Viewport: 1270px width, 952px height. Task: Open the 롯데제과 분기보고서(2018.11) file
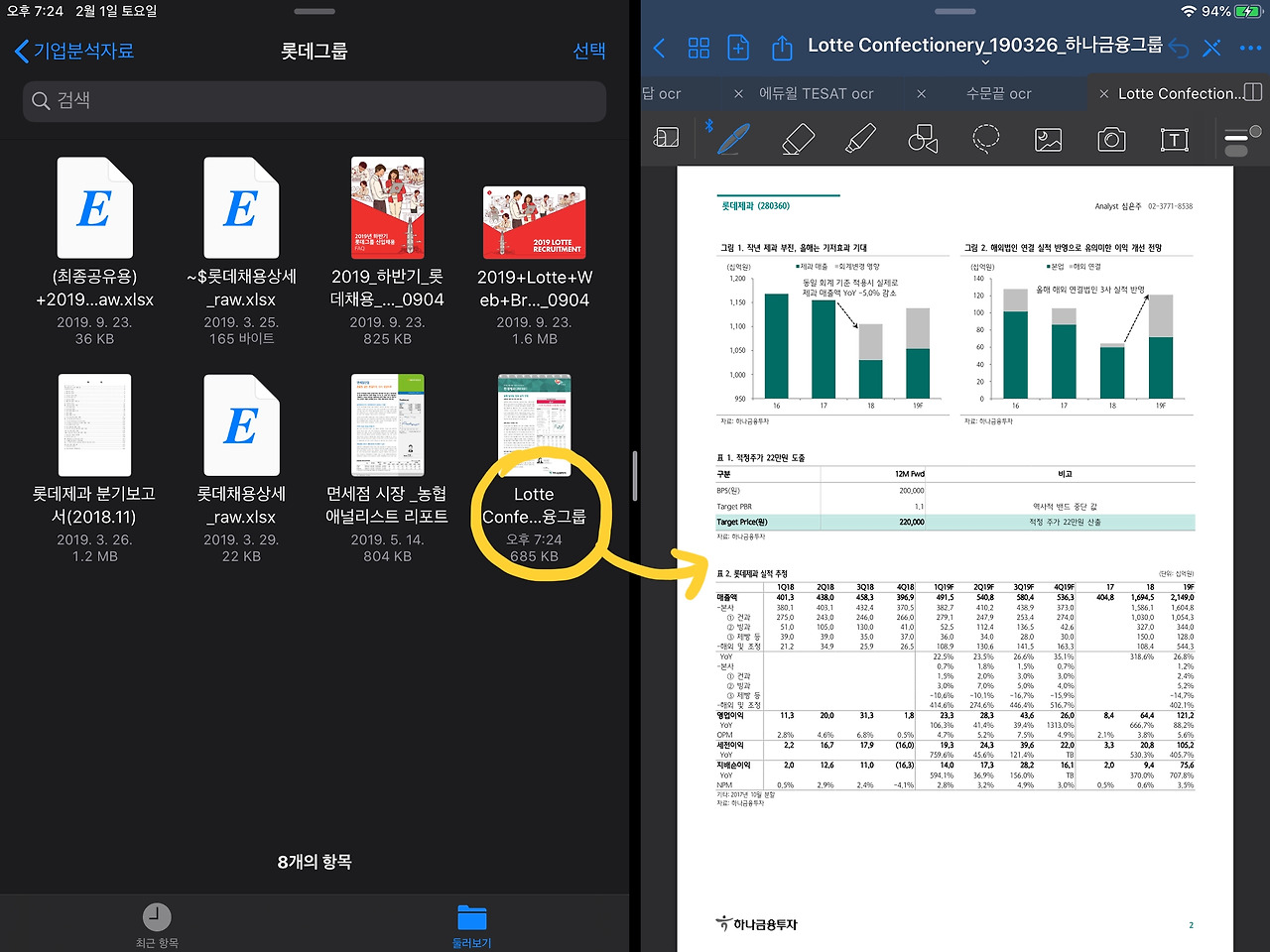pos(95,468)
